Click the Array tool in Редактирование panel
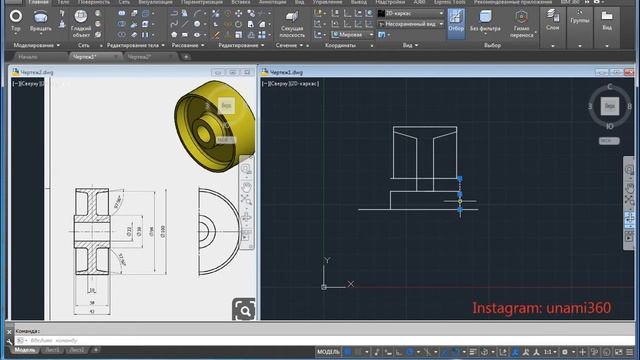The width and height of the screenshot is (640, 360). click(x=262, y=35)
